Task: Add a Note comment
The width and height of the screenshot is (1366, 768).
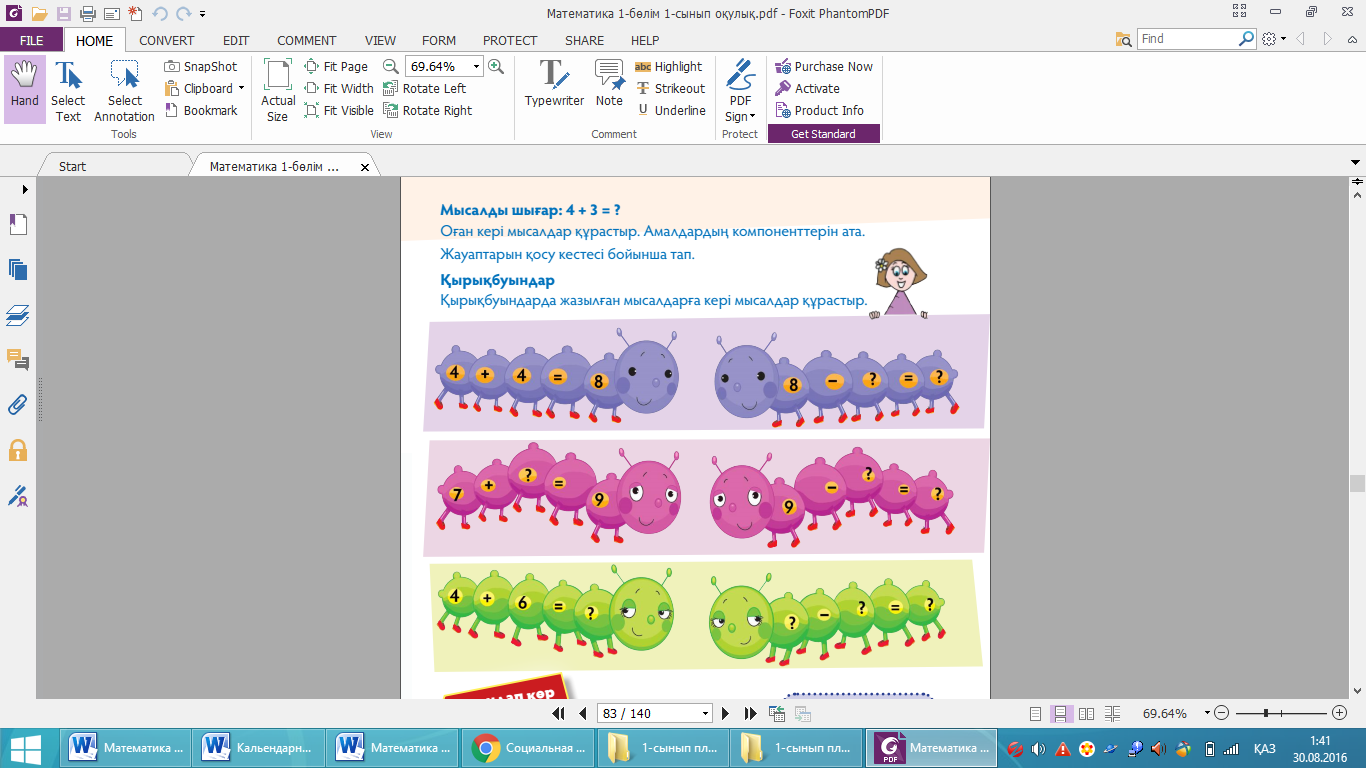Action: pos(609,85)
